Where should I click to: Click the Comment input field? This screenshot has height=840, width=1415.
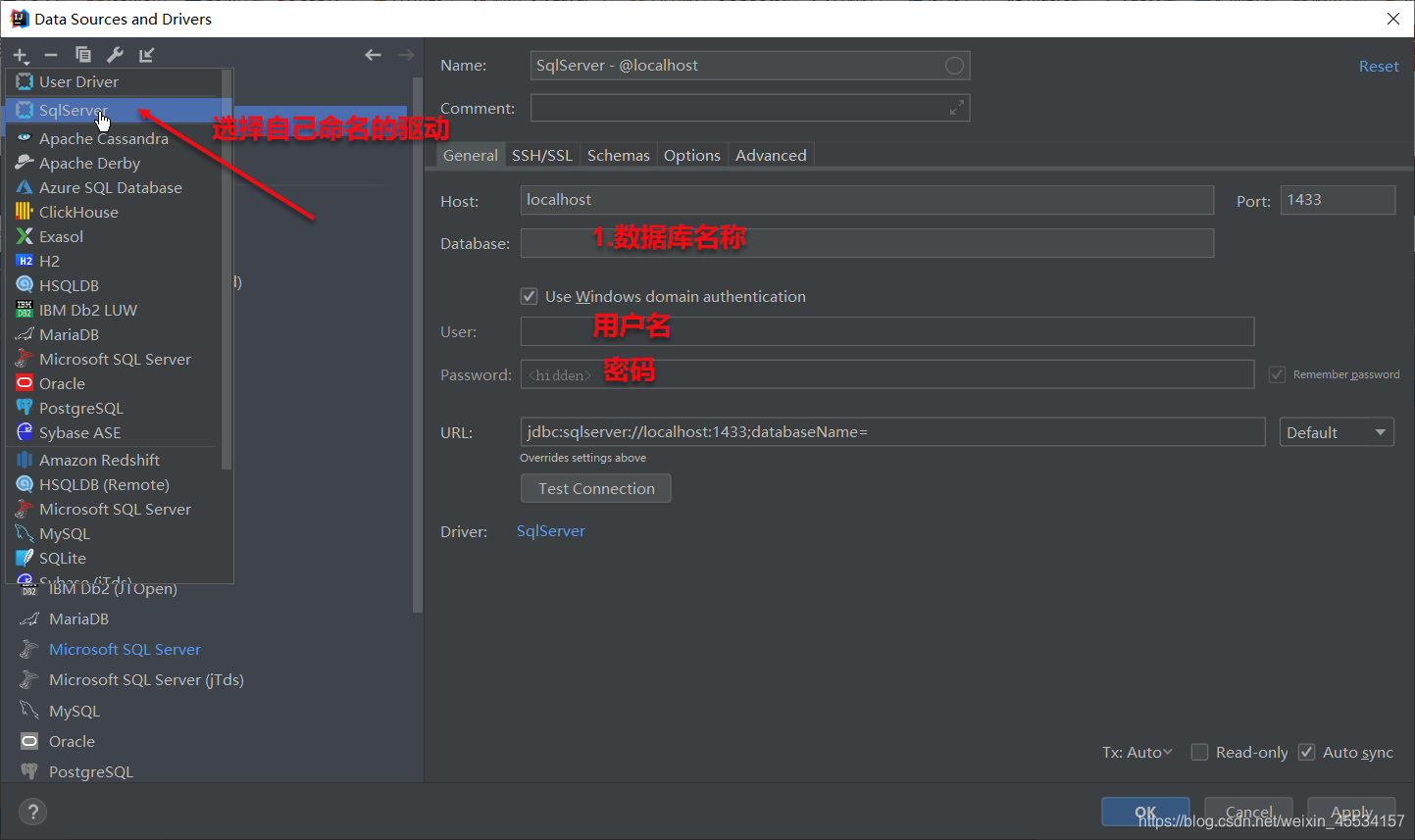750,108
